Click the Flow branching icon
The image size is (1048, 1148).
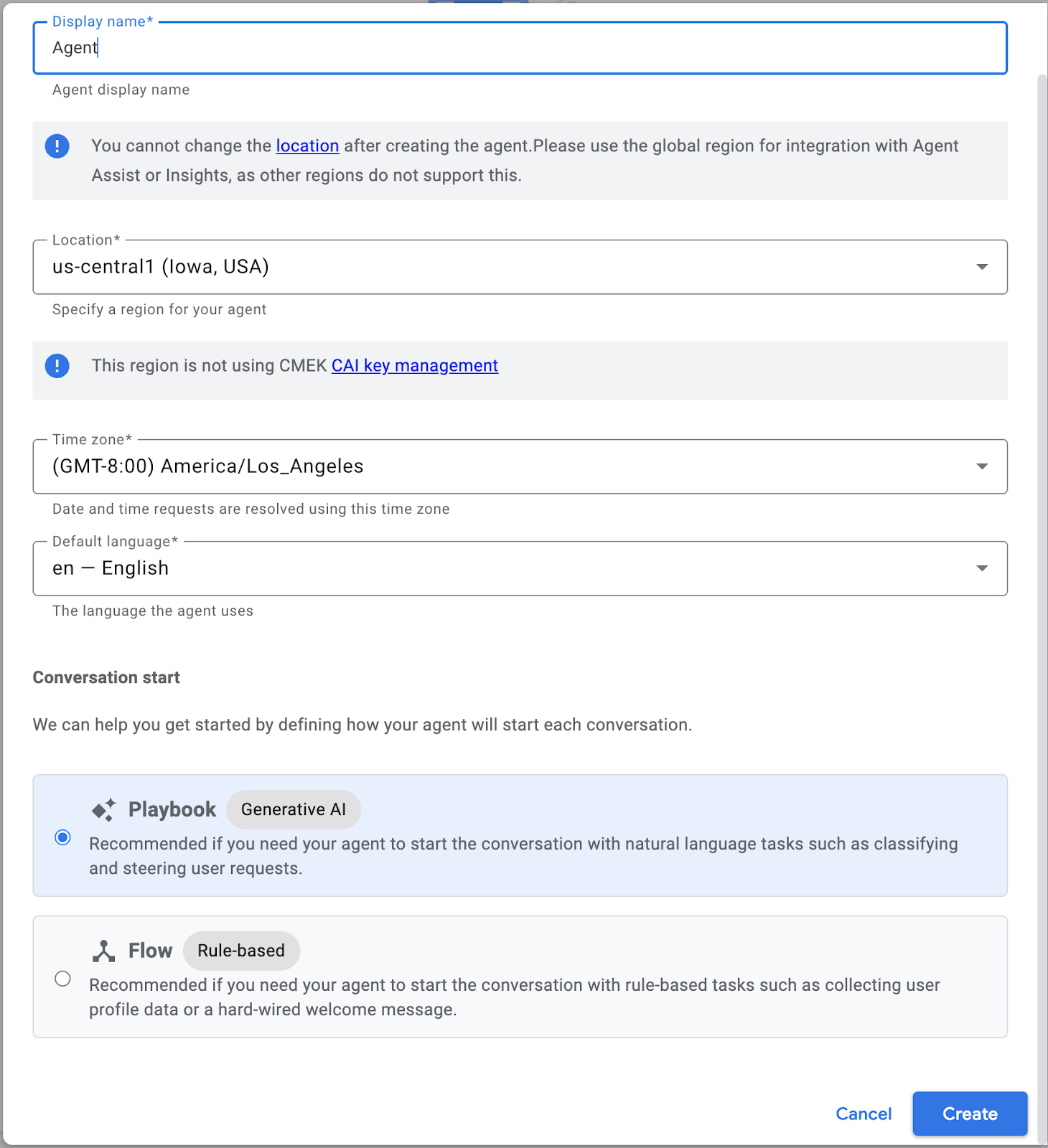coord(103,951)
